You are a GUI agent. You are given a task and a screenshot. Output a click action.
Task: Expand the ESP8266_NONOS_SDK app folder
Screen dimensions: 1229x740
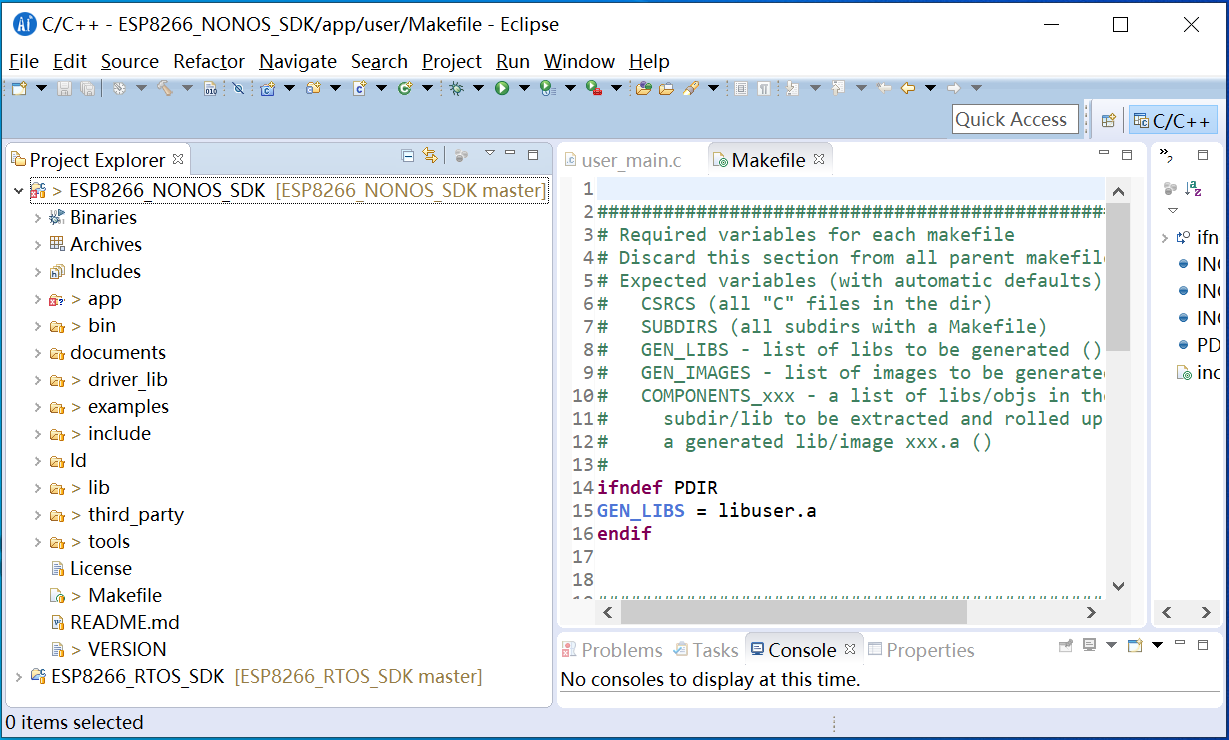(38, 299)
